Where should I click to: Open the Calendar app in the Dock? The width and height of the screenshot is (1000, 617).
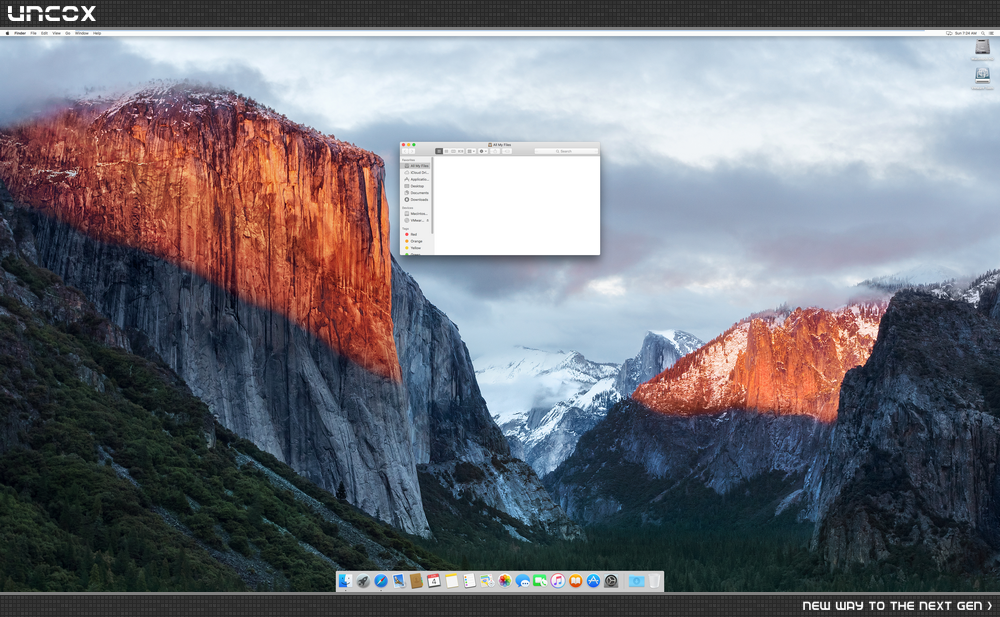pos(434,581)
